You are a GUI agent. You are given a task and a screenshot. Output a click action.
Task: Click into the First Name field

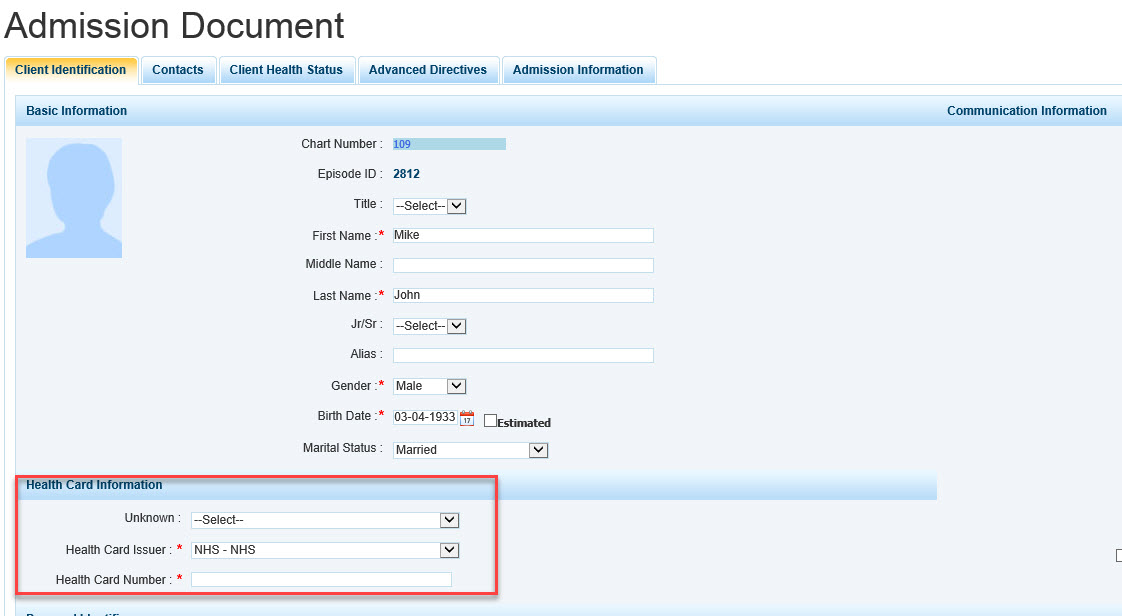coord(523,236)
